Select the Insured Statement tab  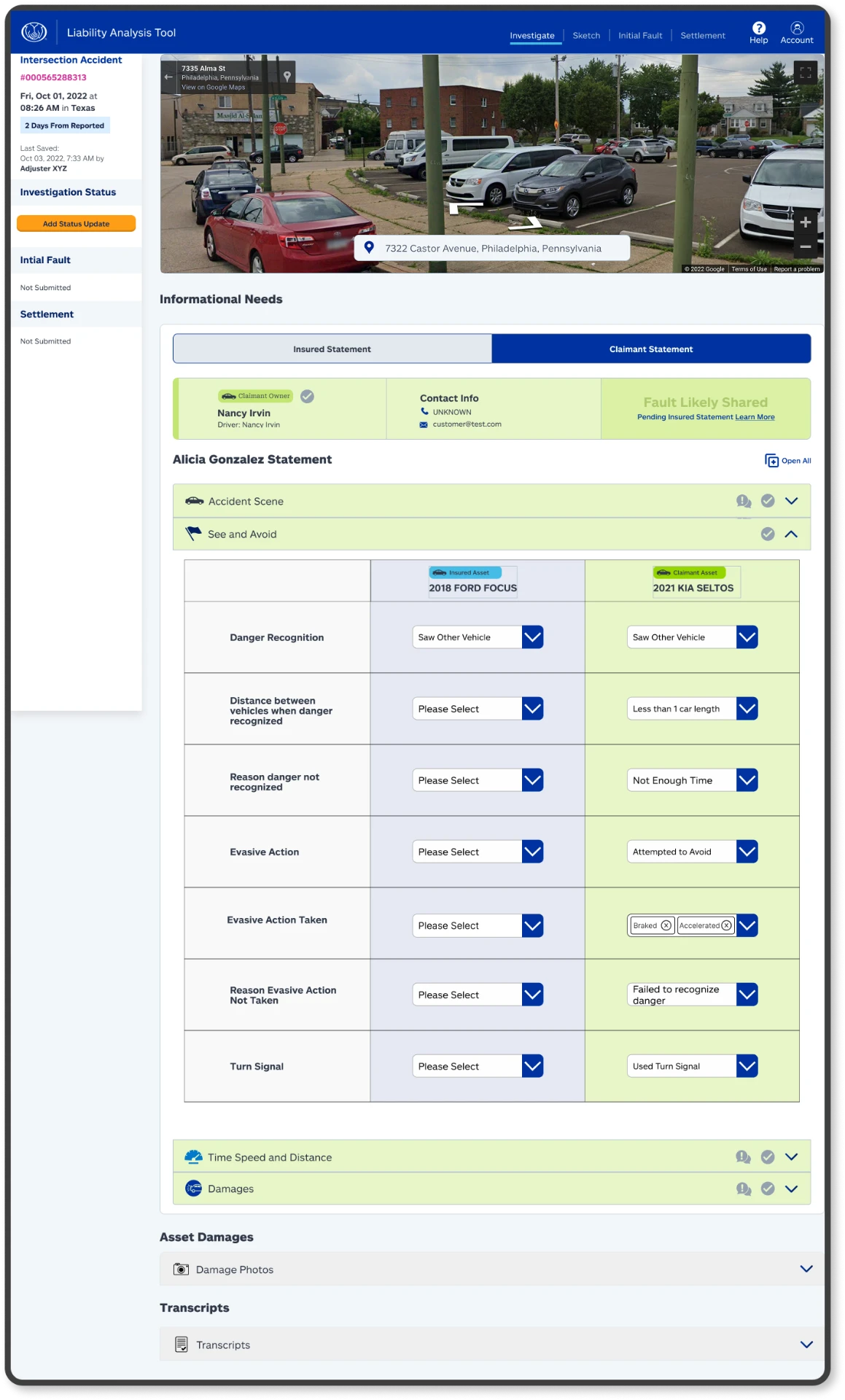pos(332,349)
